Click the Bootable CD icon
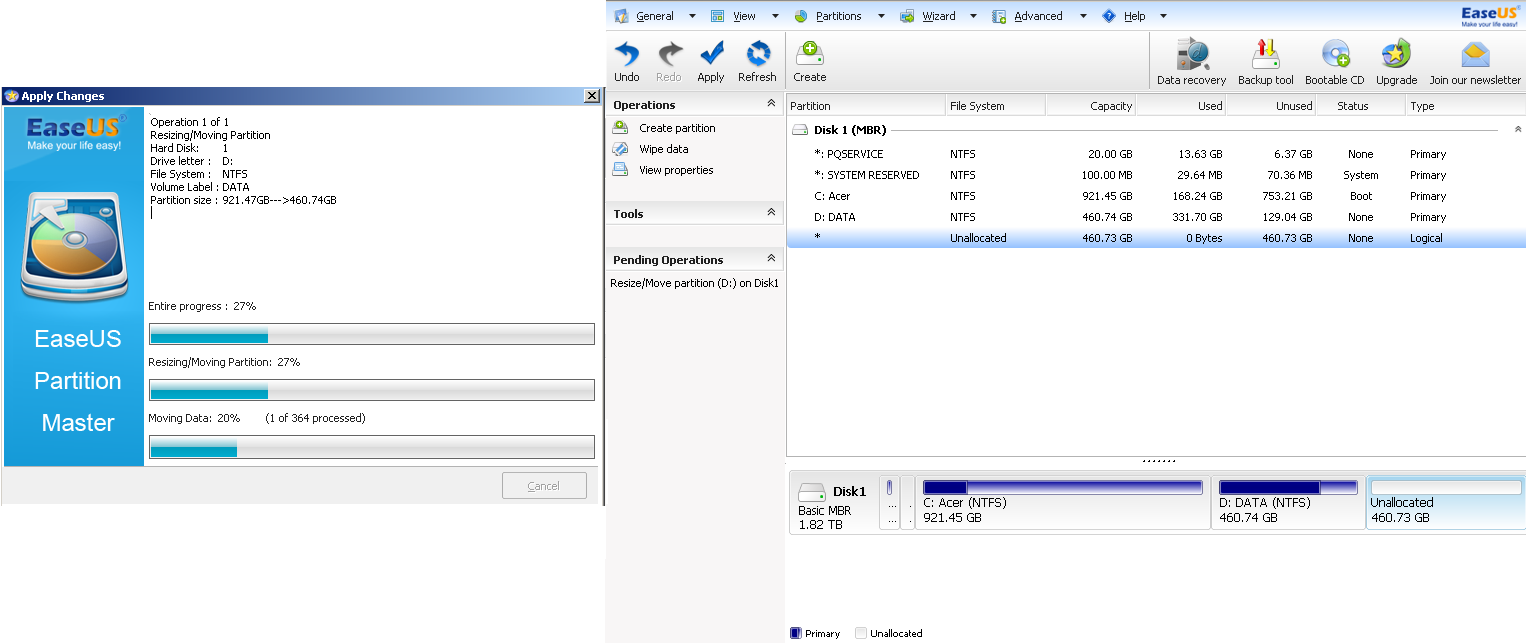The width and height of the screenshot is (1526, 644). (x=1335, y=54)
